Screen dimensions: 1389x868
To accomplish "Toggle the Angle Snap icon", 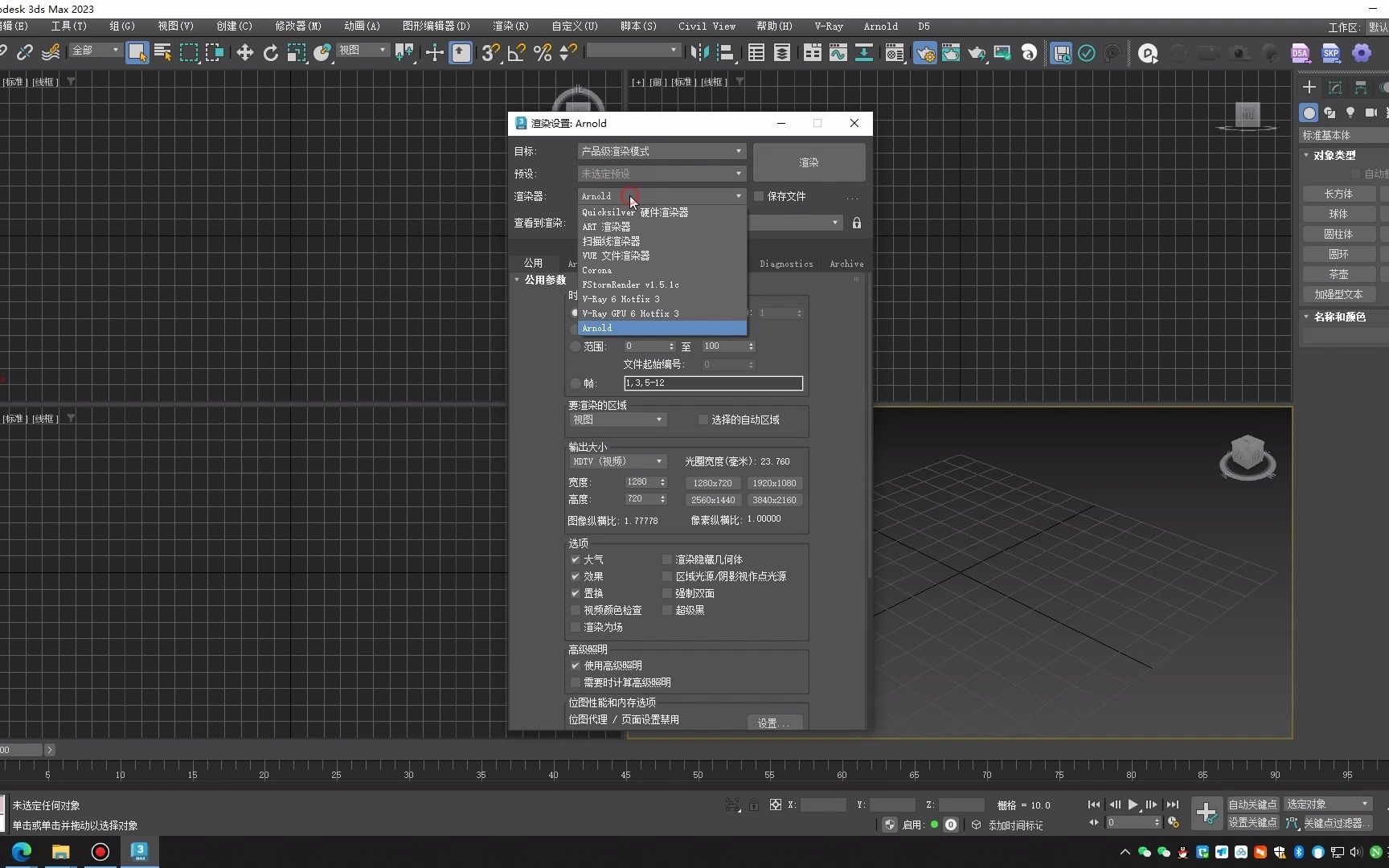I will [x=516, y=53].
